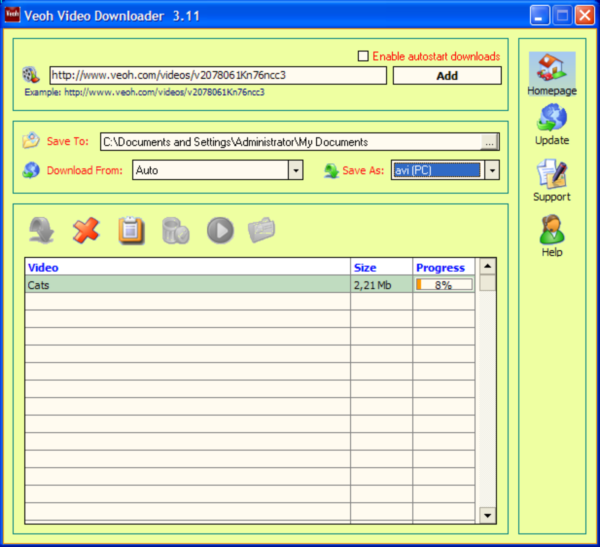600x547 pixels.
Task: Select the Cats video row
Action: coord(187,285)
